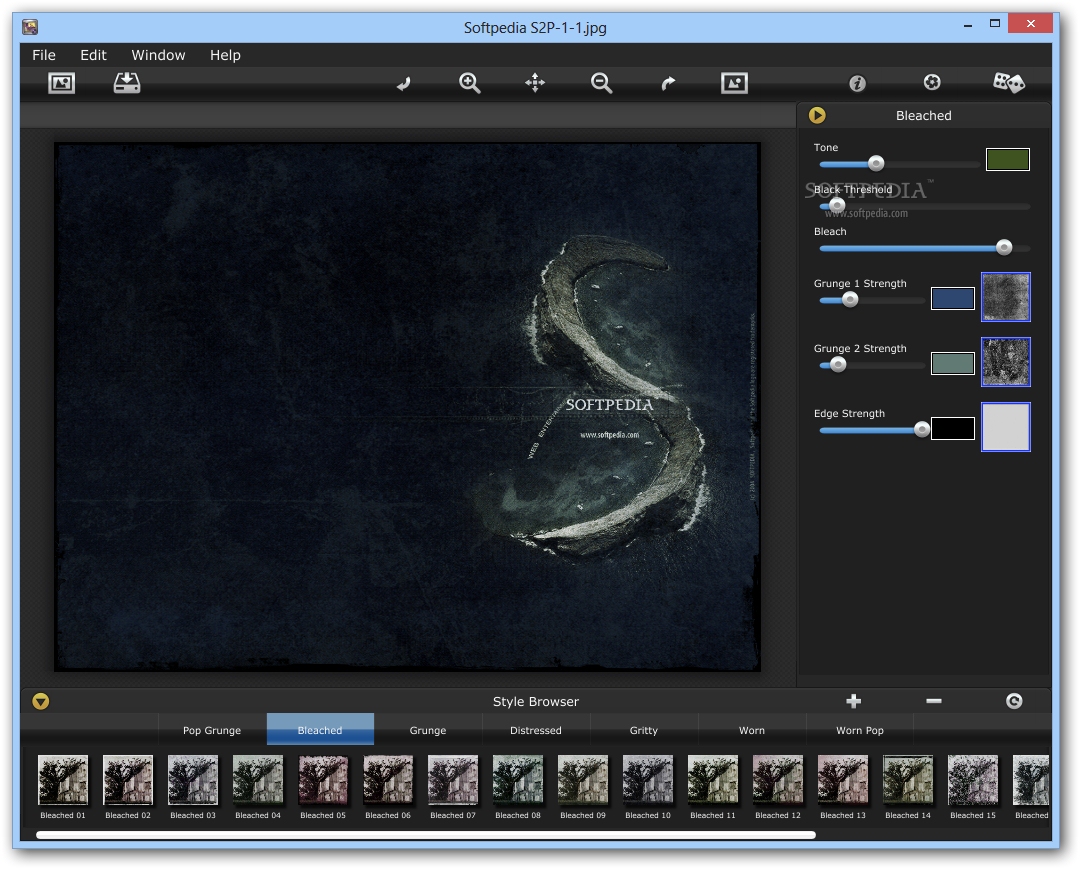Apply the Bleached 14 preset

pyautogui.click(x=908, y=780)
